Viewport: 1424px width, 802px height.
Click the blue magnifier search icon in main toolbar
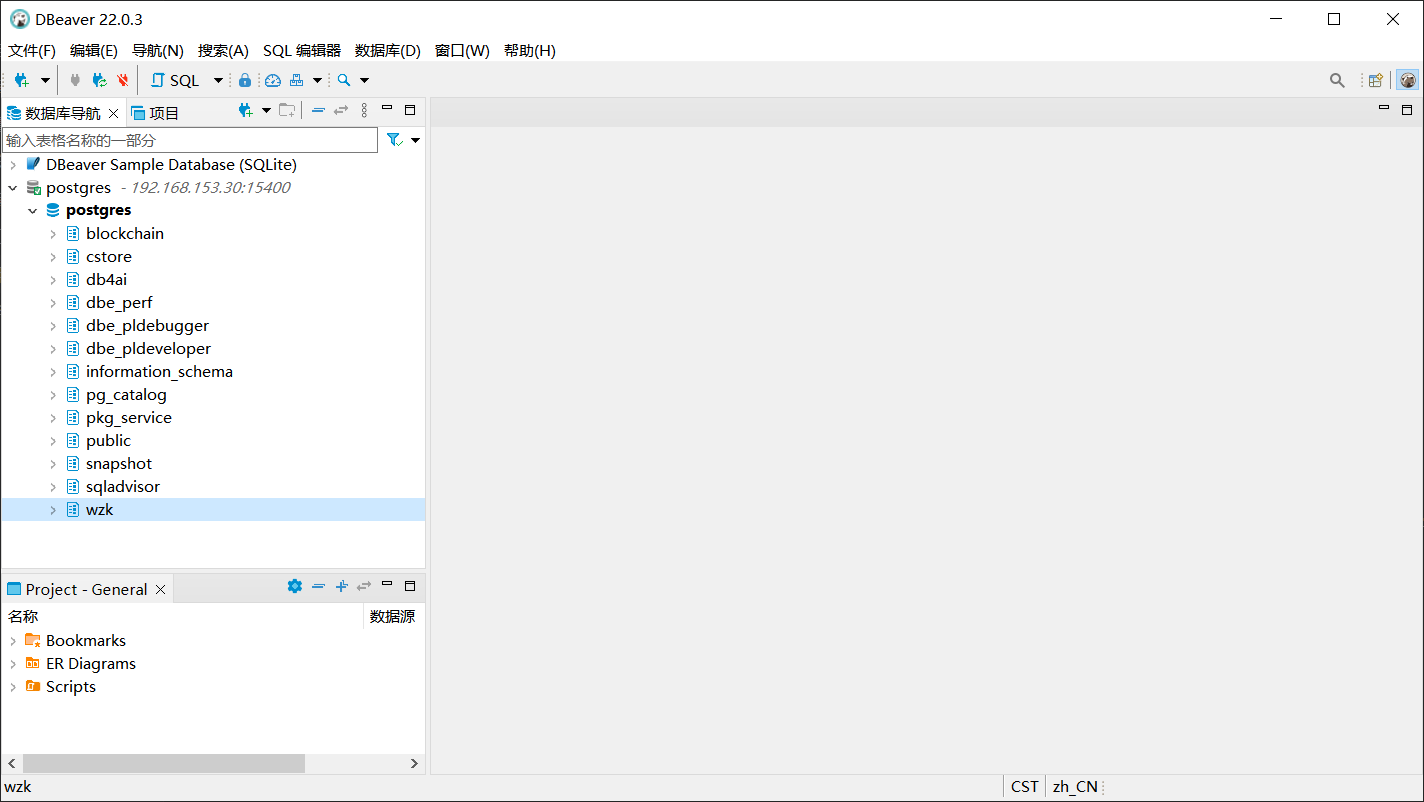coord(344,80)
